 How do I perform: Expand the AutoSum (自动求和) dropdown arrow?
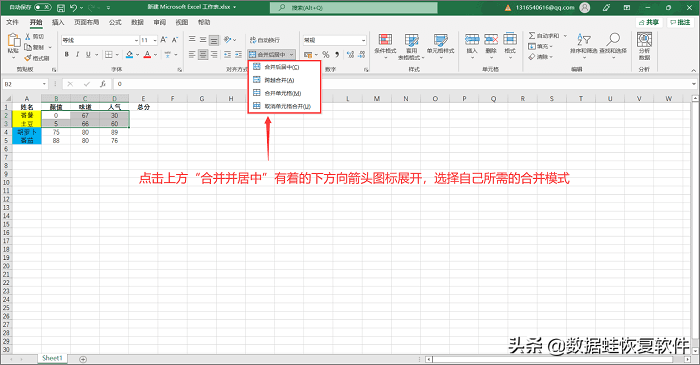pos(565,36)
